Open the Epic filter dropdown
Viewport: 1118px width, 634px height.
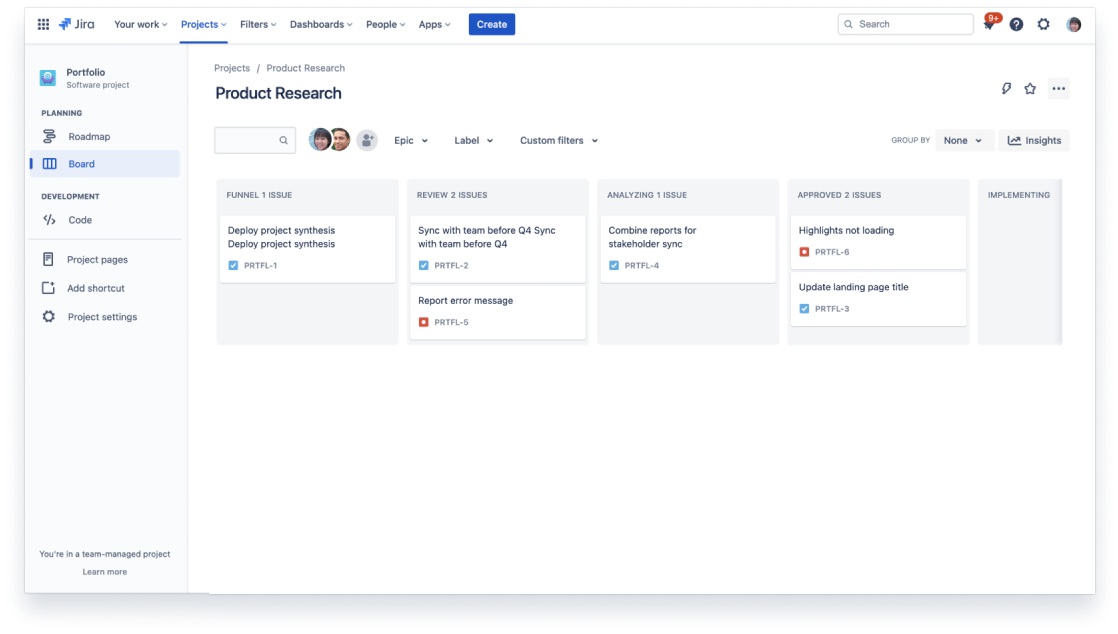[x=409, y=140]
